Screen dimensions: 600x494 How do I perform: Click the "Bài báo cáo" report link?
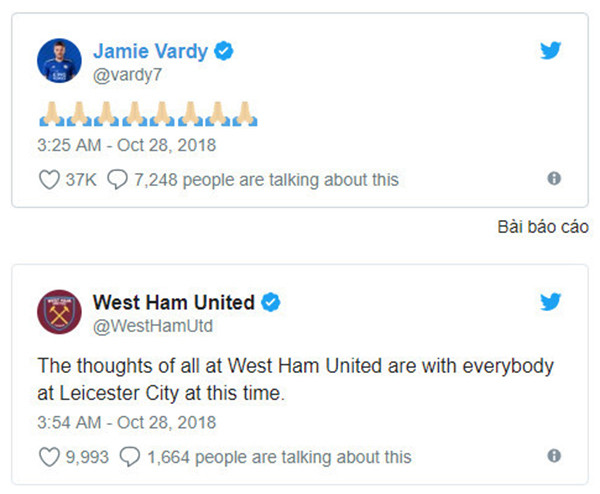pos(542,227)
